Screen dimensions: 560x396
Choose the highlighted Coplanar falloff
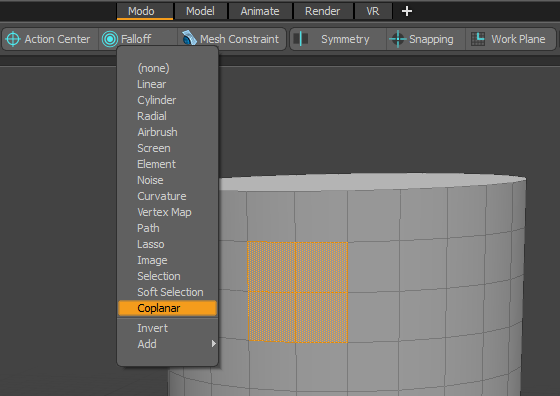pos(168,308)
